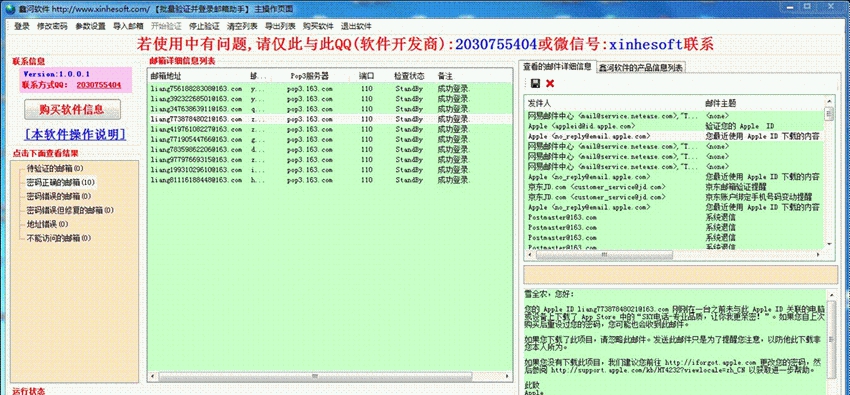Screen dimensions: 850x395
Task: Click 清空列表 in the menu bar
Action: (242, 26)
